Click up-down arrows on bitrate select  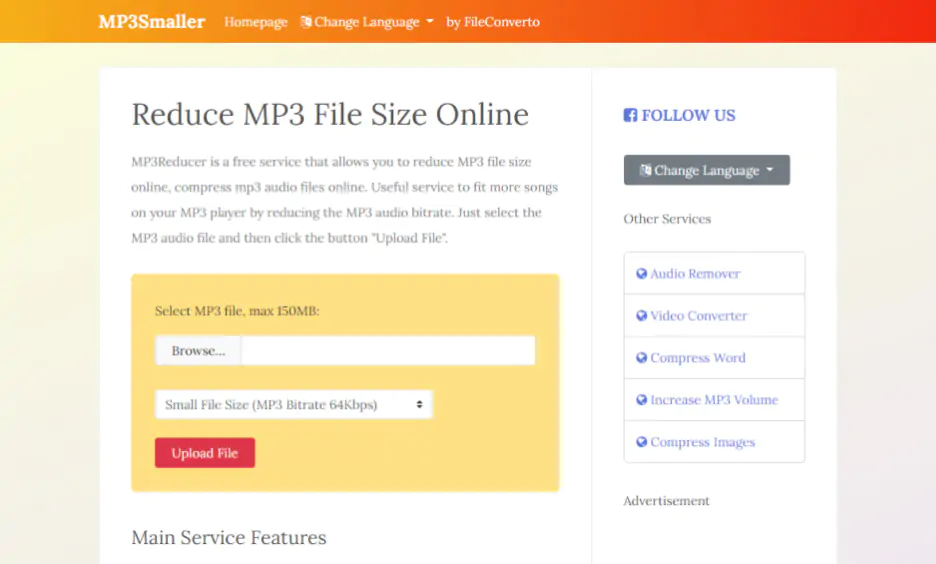[420, 404]
